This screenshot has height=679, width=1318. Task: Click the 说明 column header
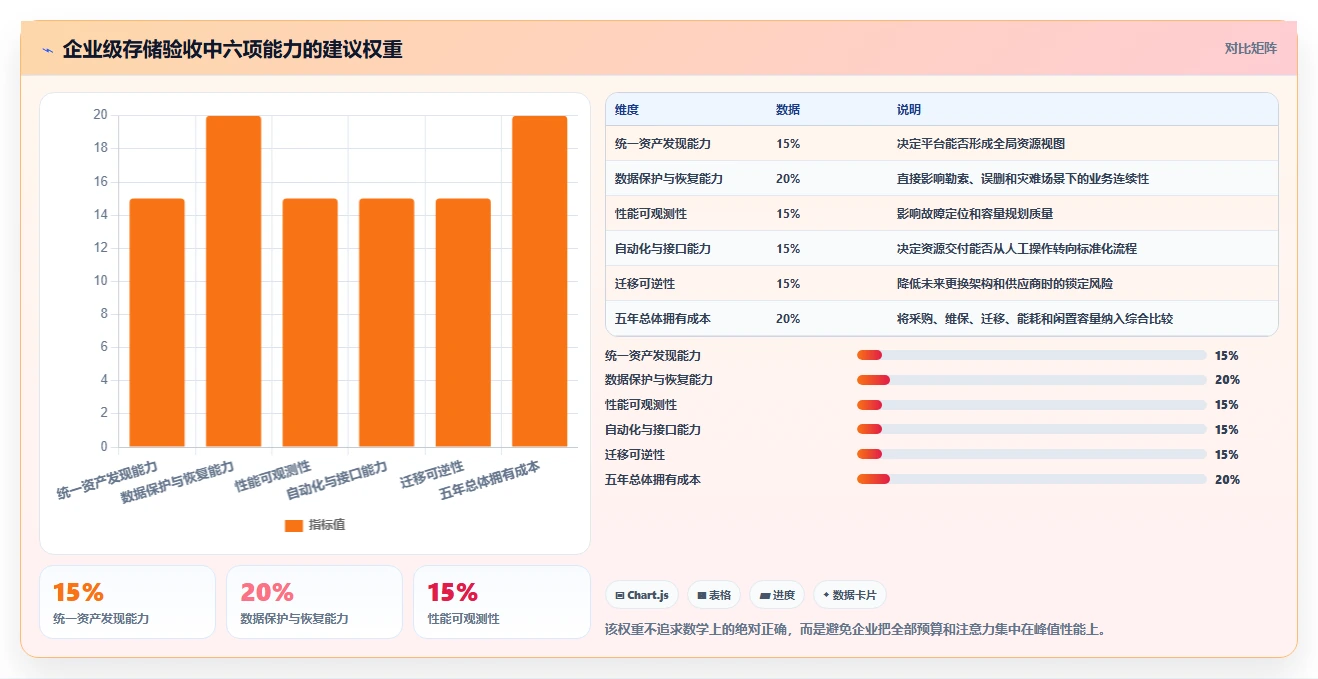click(909, 110)
